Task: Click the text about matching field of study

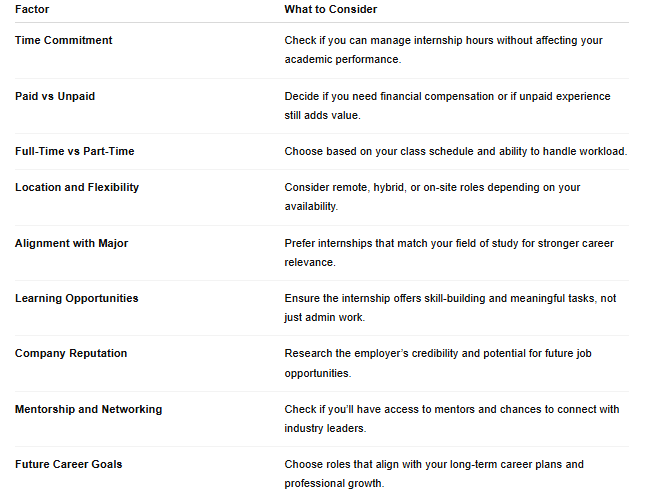Action: [449, 253]
